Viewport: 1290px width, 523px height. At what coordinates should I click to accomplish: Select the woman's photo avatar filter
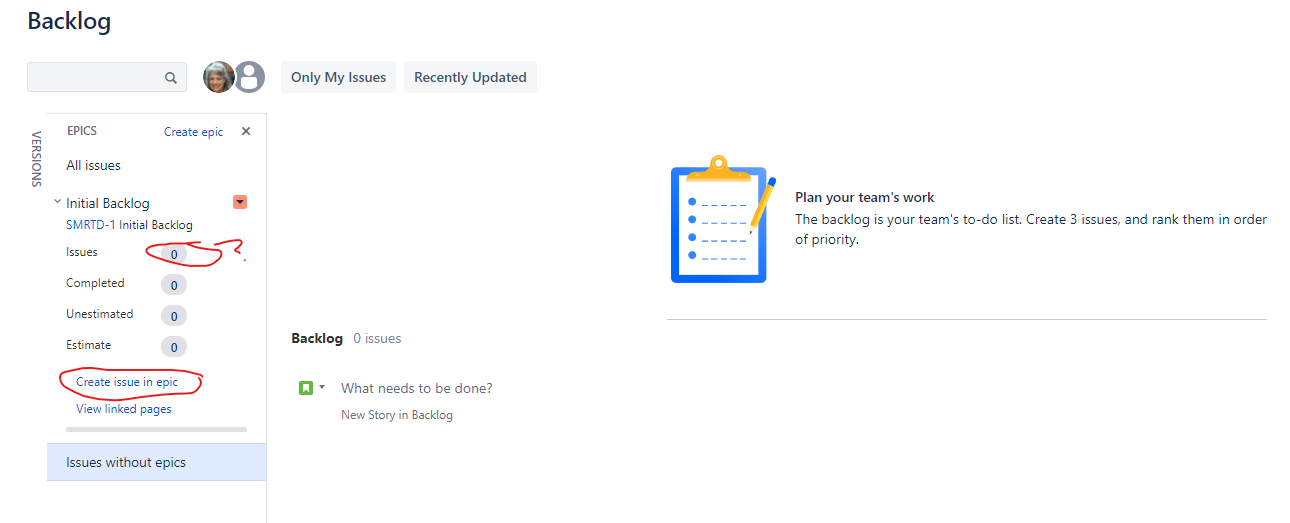(x=219, y=77)
